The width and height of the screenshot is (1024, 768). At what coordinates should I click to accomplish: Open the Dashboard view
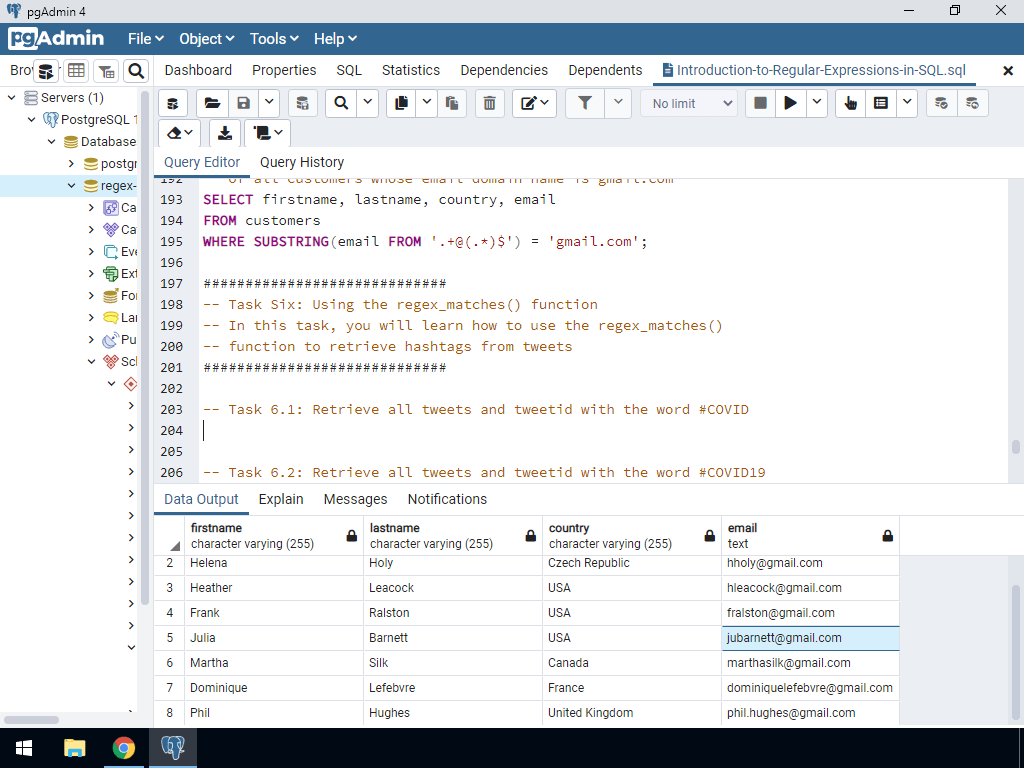pos(198,70)
